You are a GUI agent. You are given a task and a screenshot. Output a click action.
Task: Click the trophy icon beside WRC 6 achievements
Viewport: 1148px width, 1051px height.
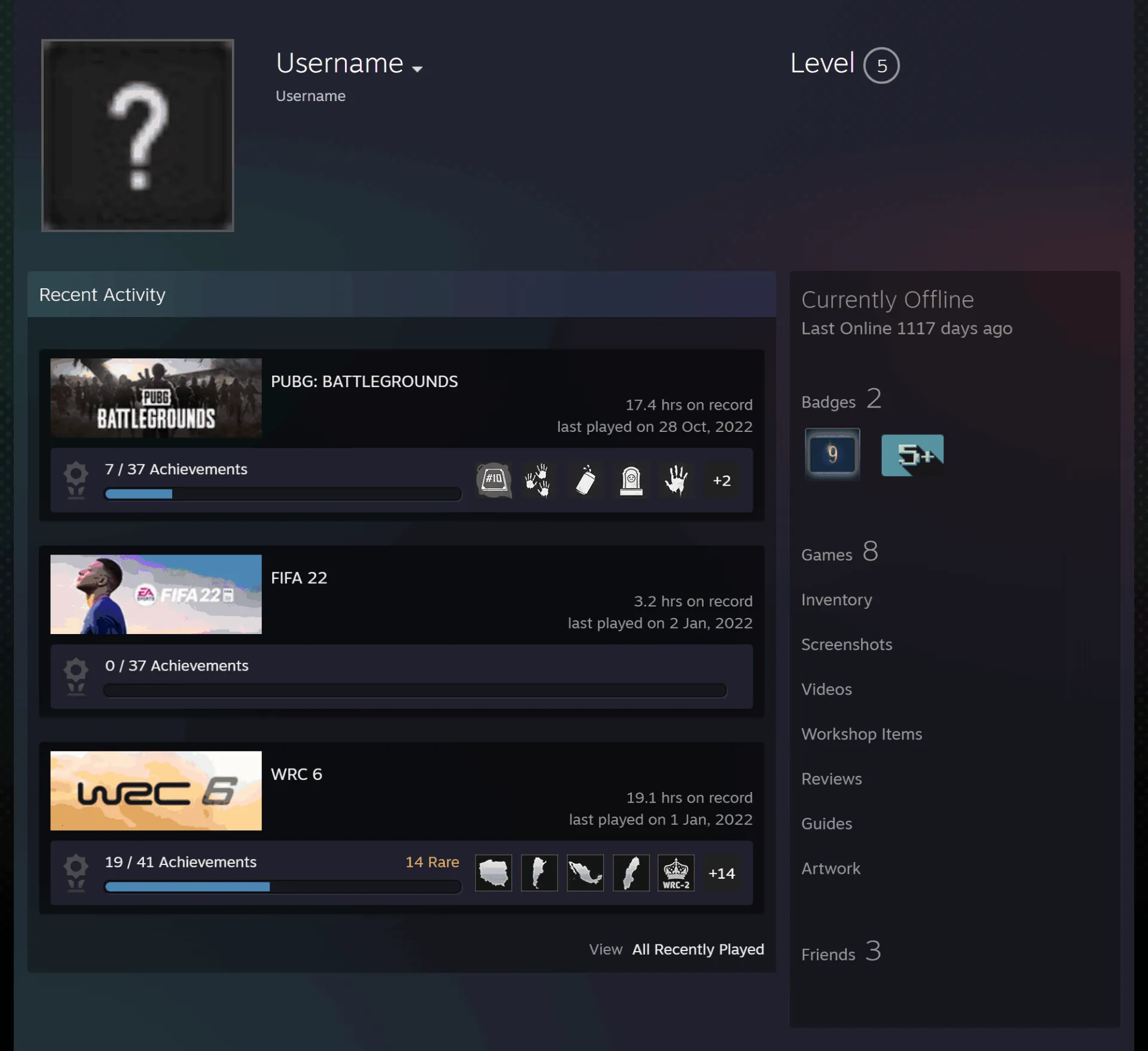point(76,873)
